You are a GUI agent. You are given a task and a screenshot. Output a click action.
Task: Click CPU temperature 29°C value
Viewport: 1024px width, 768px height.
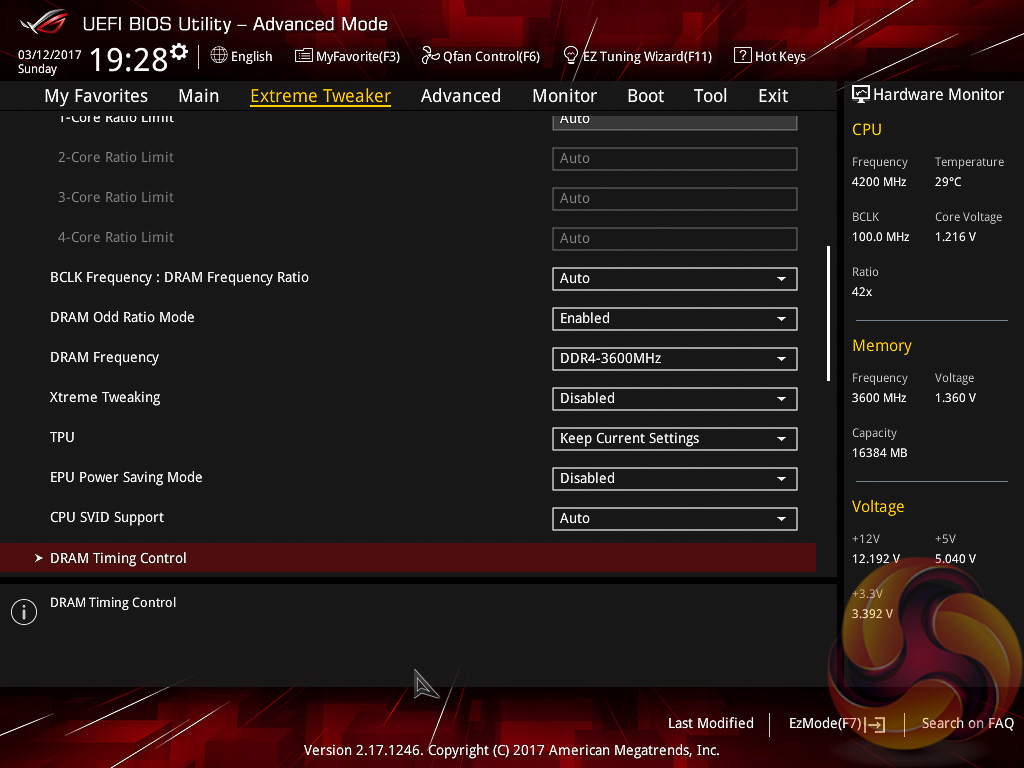pyautogui.click(x=948, y=182)
